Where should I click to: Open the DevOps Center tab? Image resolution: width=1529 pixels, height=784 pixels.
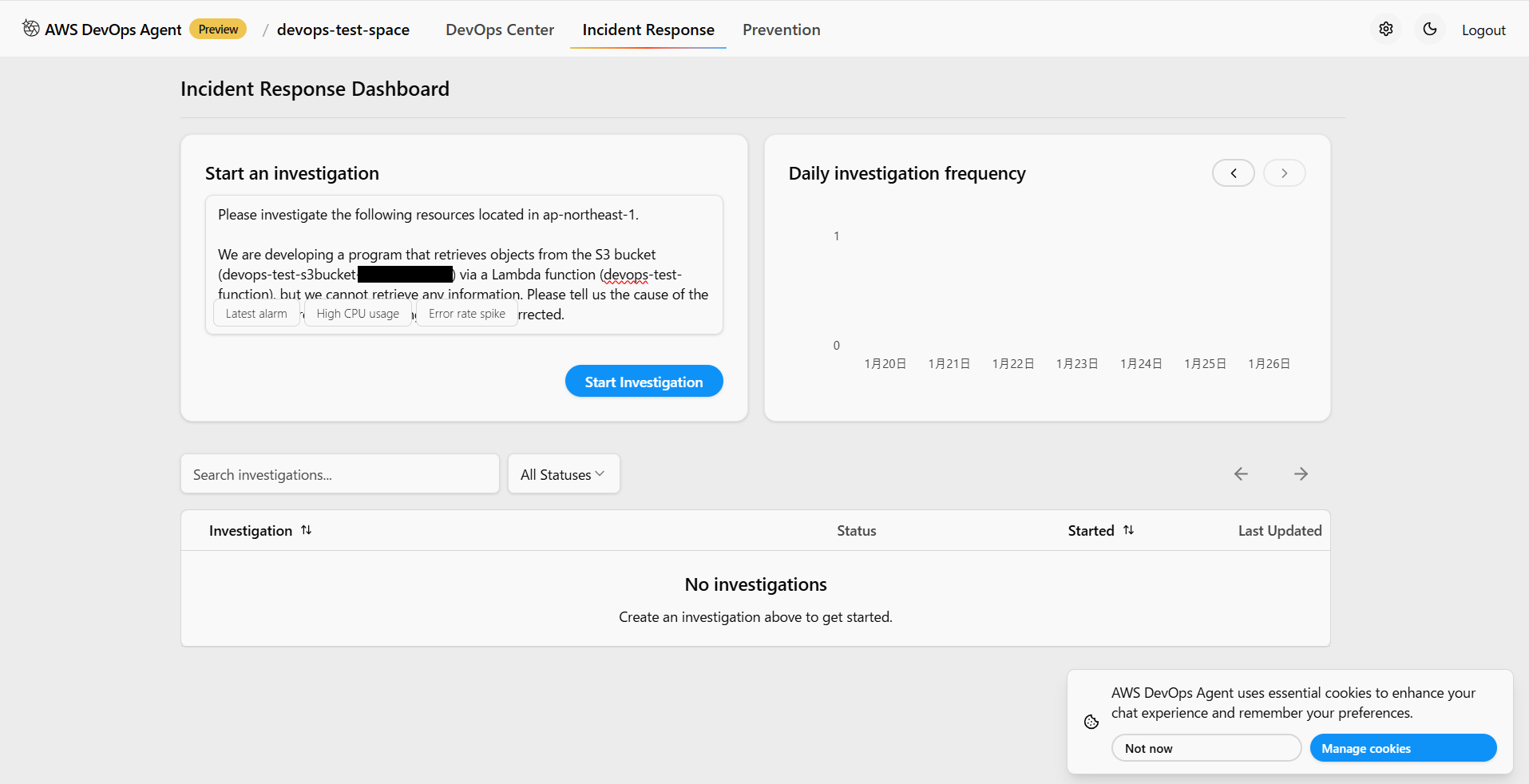499,30
